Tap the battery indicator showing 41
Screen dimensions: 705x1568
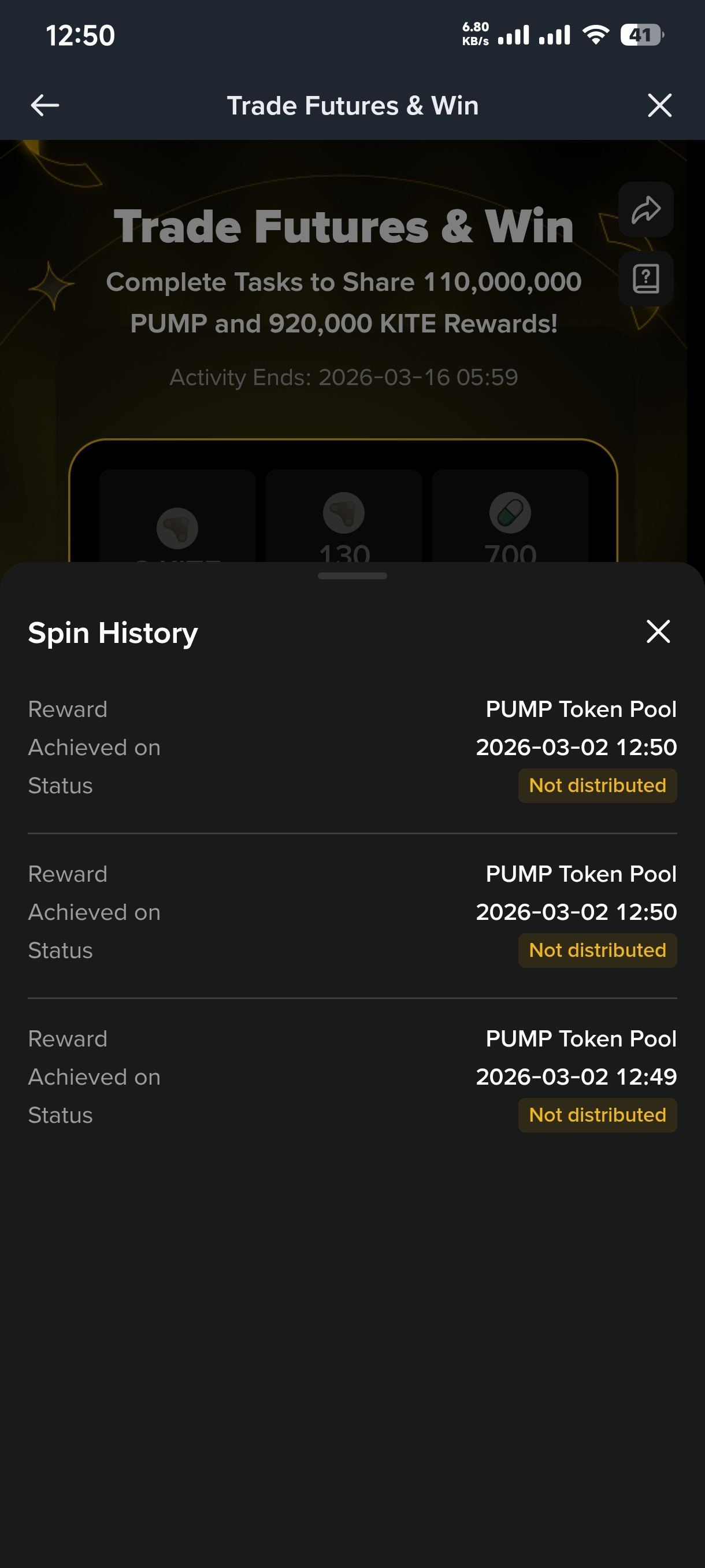642,35
